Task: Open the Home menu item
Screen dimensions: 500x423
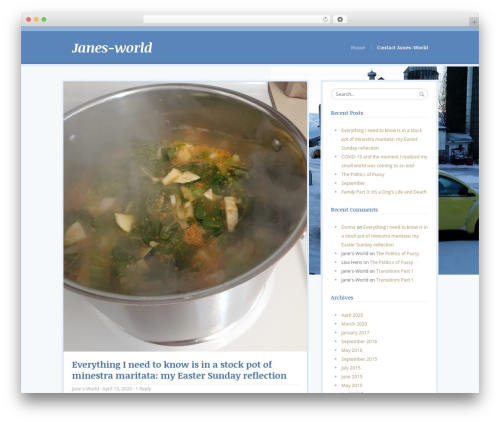Action: coord(358,48)
